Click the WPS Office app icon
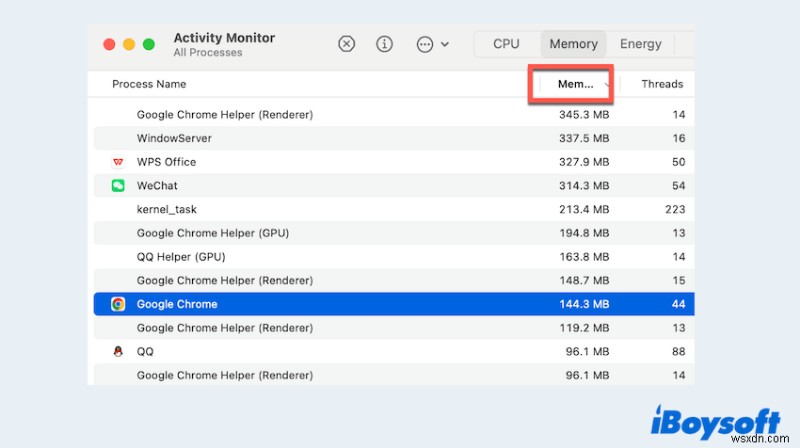This screenshot has height=448, width=800. [x=118, y=162]
